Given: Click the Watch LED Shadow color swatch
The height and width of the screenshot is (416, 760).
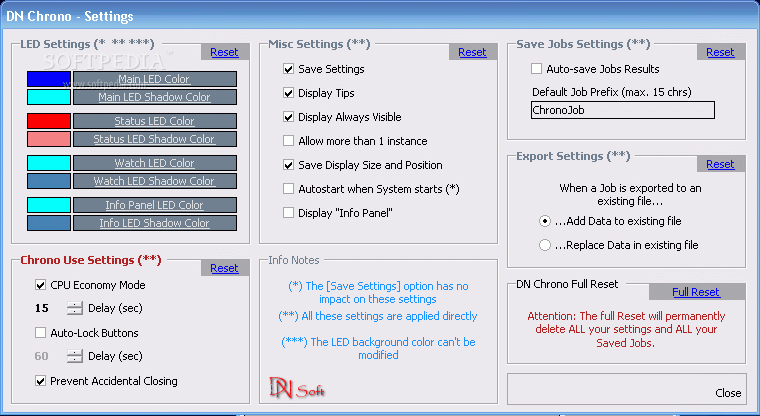Looking at the screenshot, I should coord(49,181).
